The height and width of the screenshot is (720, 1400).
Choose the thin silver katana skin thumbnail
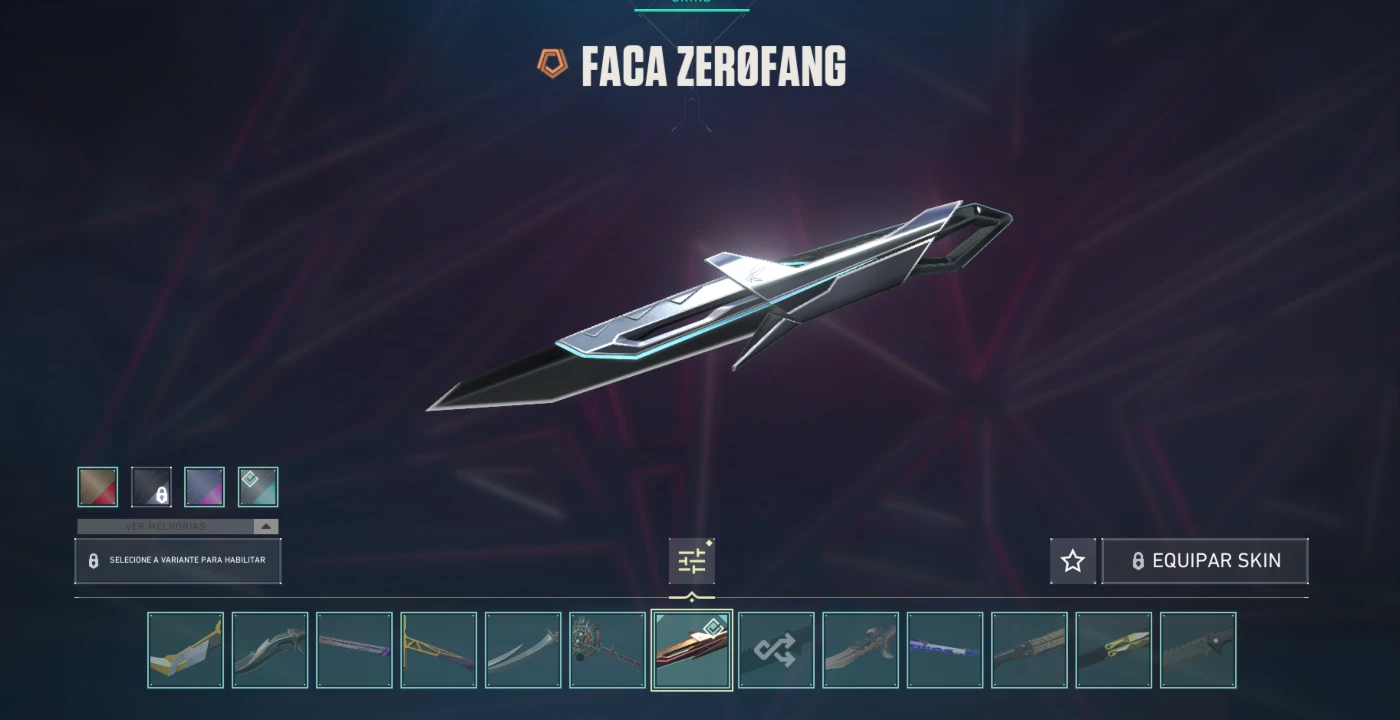523,650
